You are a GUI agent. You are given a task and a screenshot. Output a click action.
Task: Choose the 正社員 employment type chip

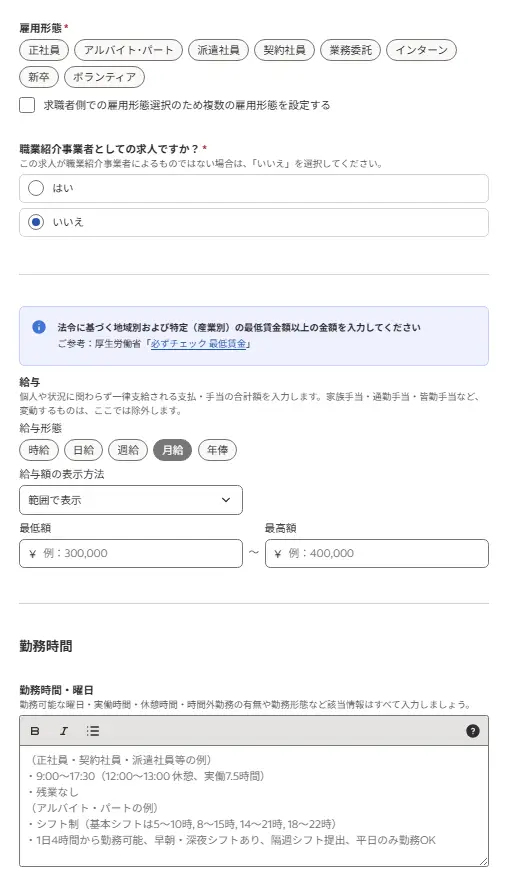(x=44, y=50)
